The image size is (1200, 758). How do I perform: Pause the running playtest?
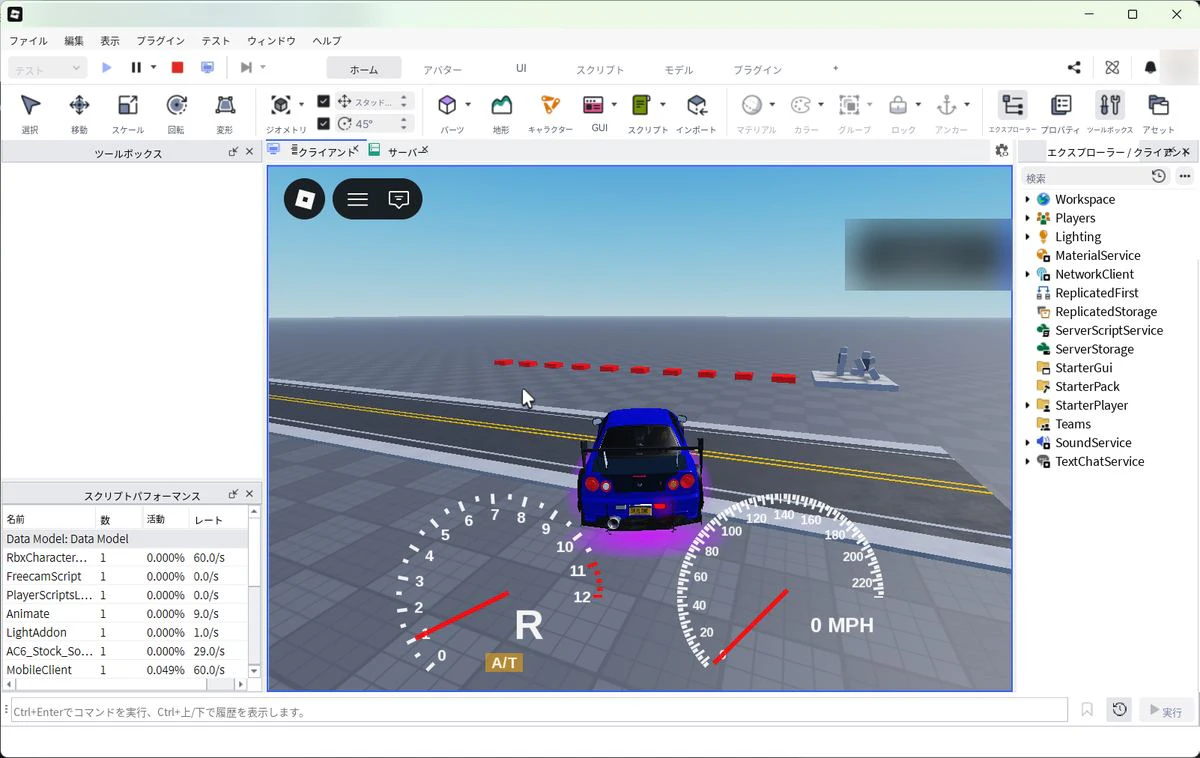pos(136,68)
